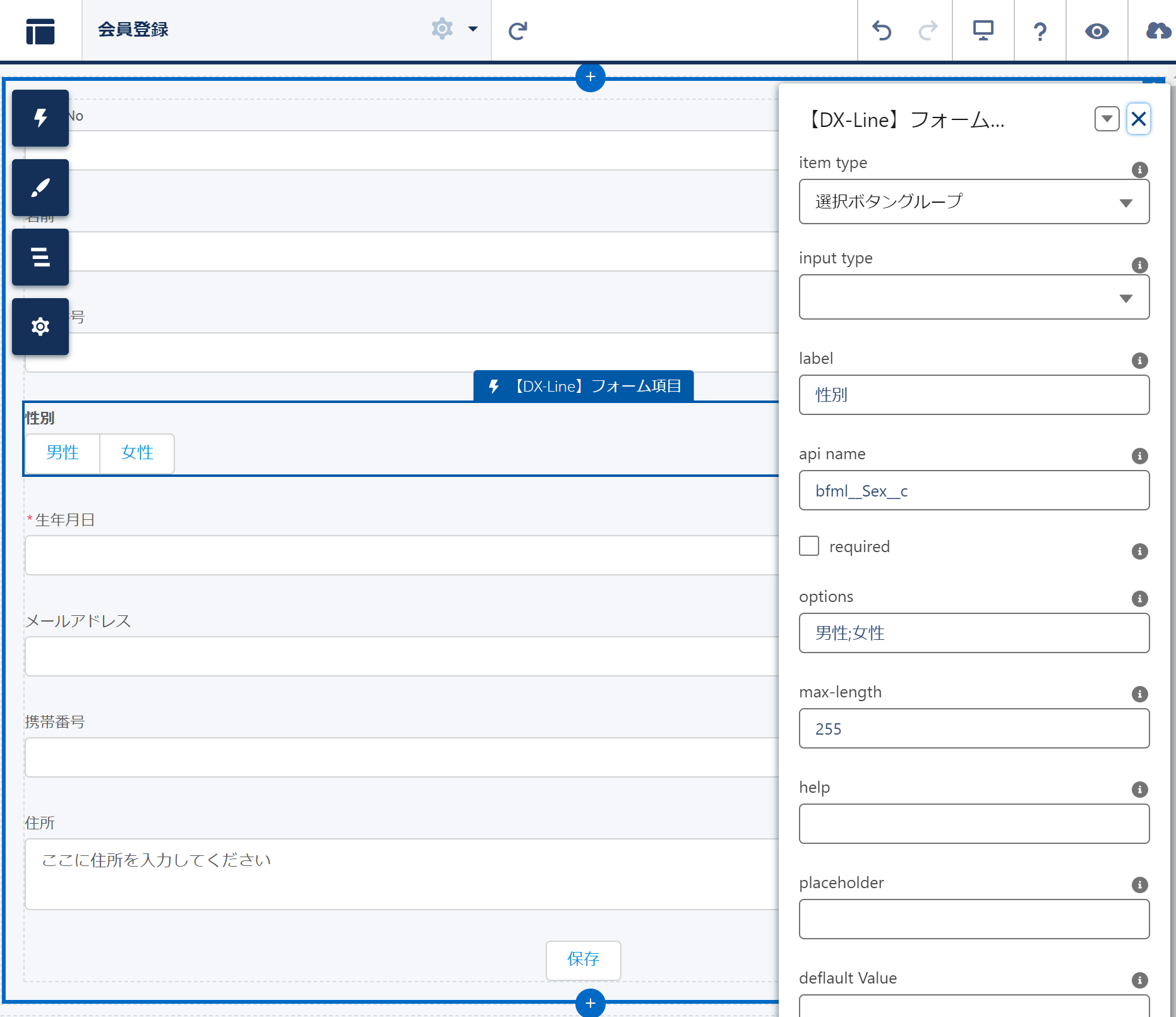This screenshot has width=1176, height=1017.
Task: Open the item type dropdown
Action: coord(973,202)
